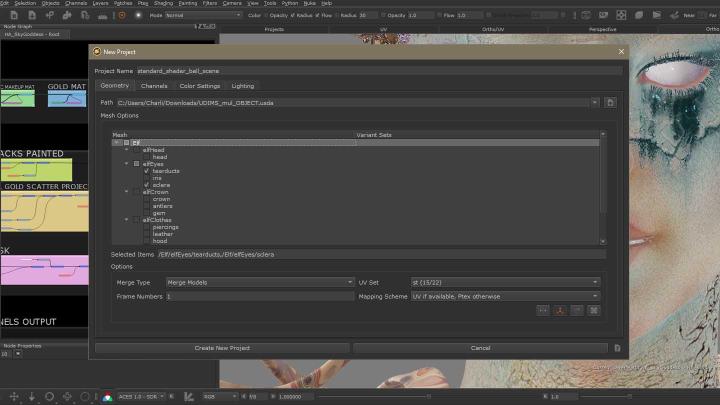Click the red select-all icon under Mapping Scheme
This screenshot has height=405, width=720.
pyautogui.click(x=559, y=310)
